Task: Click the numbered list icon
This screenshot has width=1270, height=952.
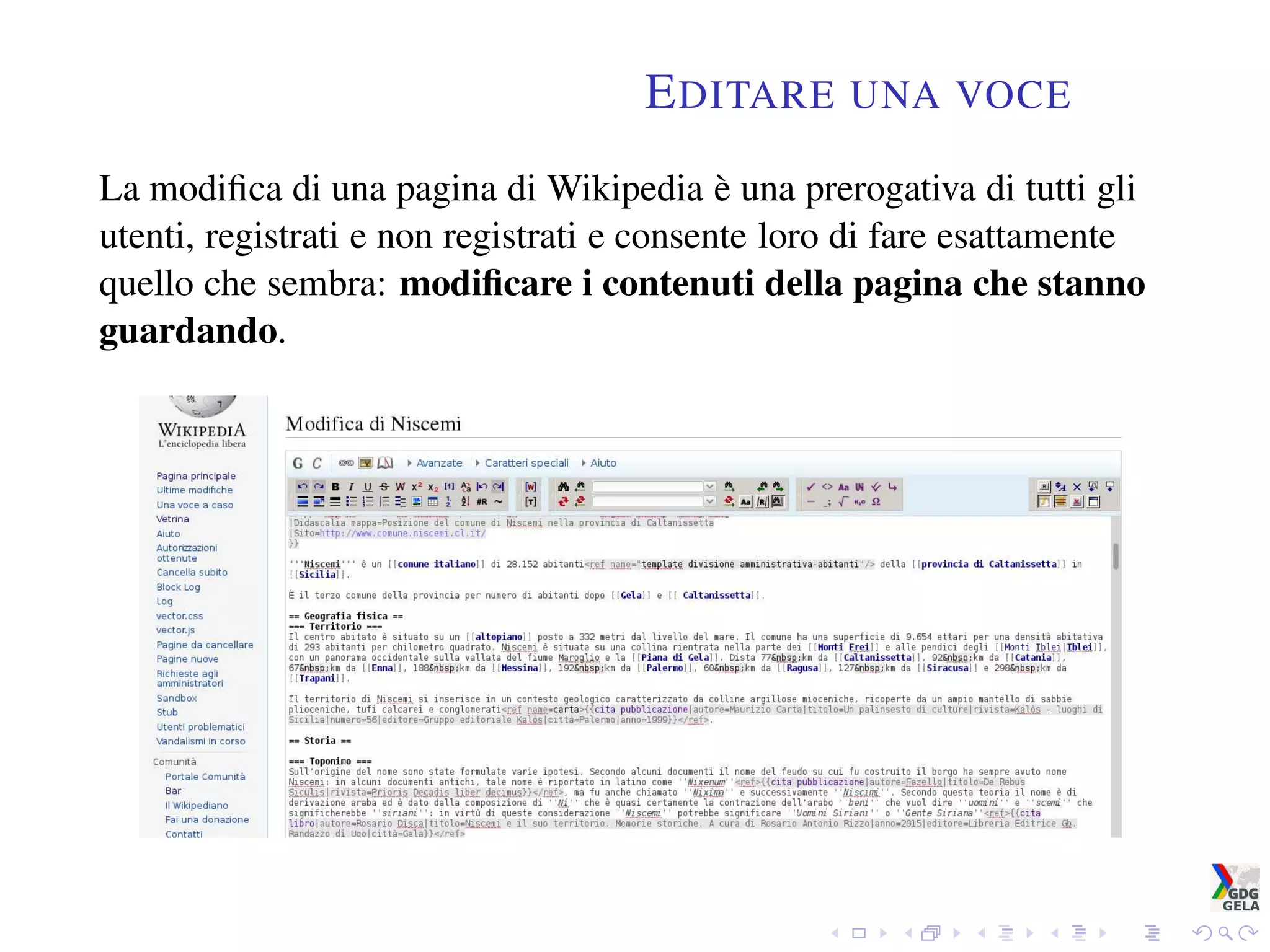Action: click(x=368, y=502)
